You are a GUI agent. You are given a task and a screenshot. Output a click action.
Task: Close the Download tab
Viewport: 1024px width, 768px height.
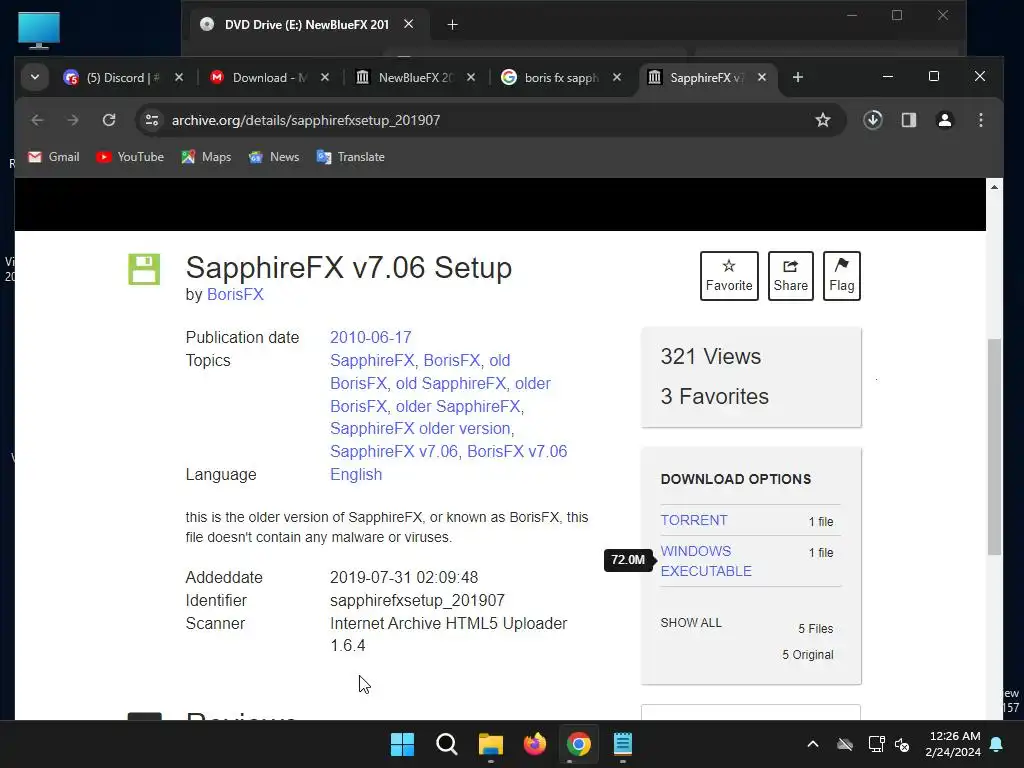click(x=325, y=78)
